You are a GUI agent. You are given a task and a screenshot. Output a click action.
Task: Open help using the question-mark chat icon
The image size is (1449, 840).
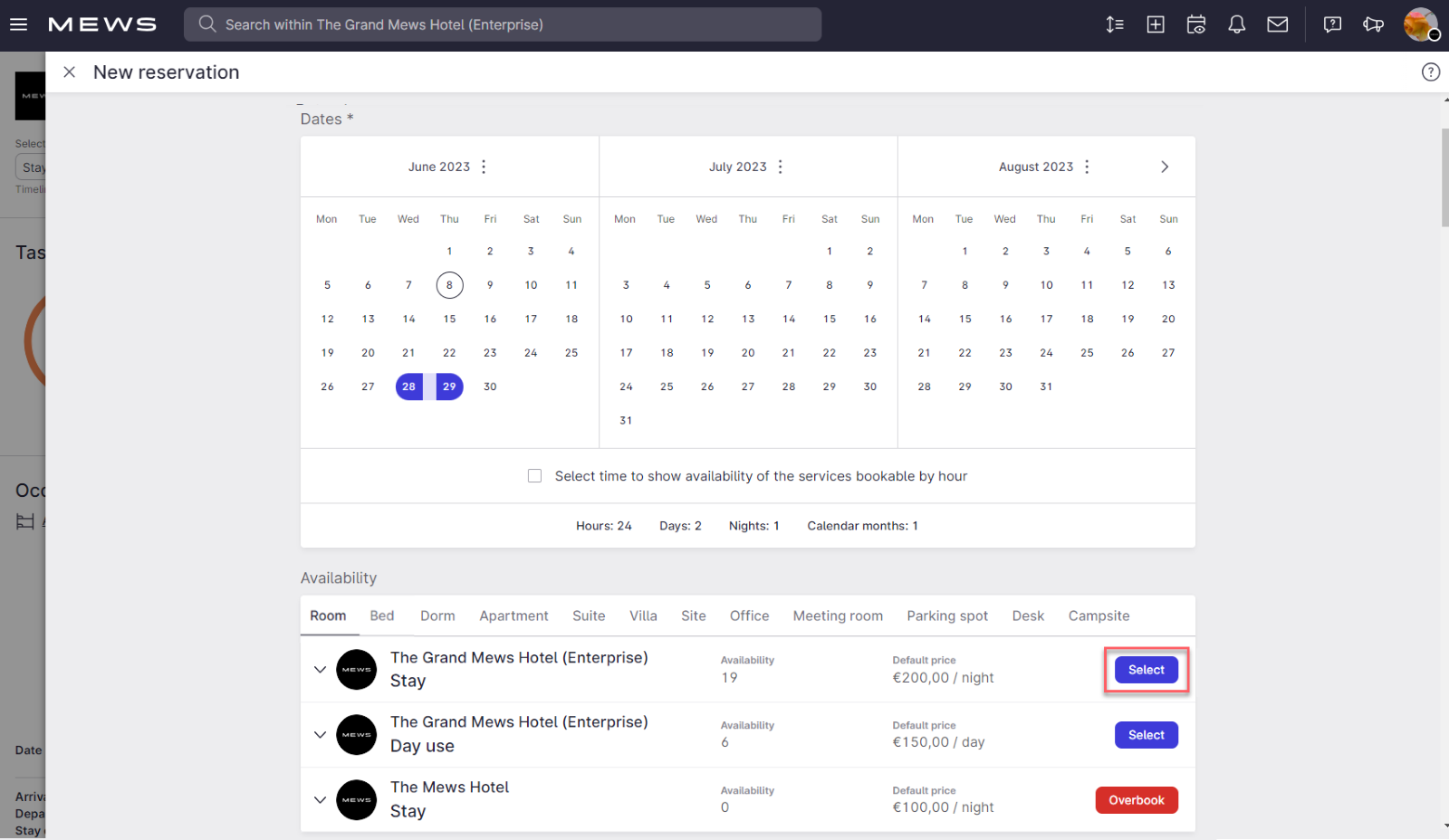click(1331, 24)
